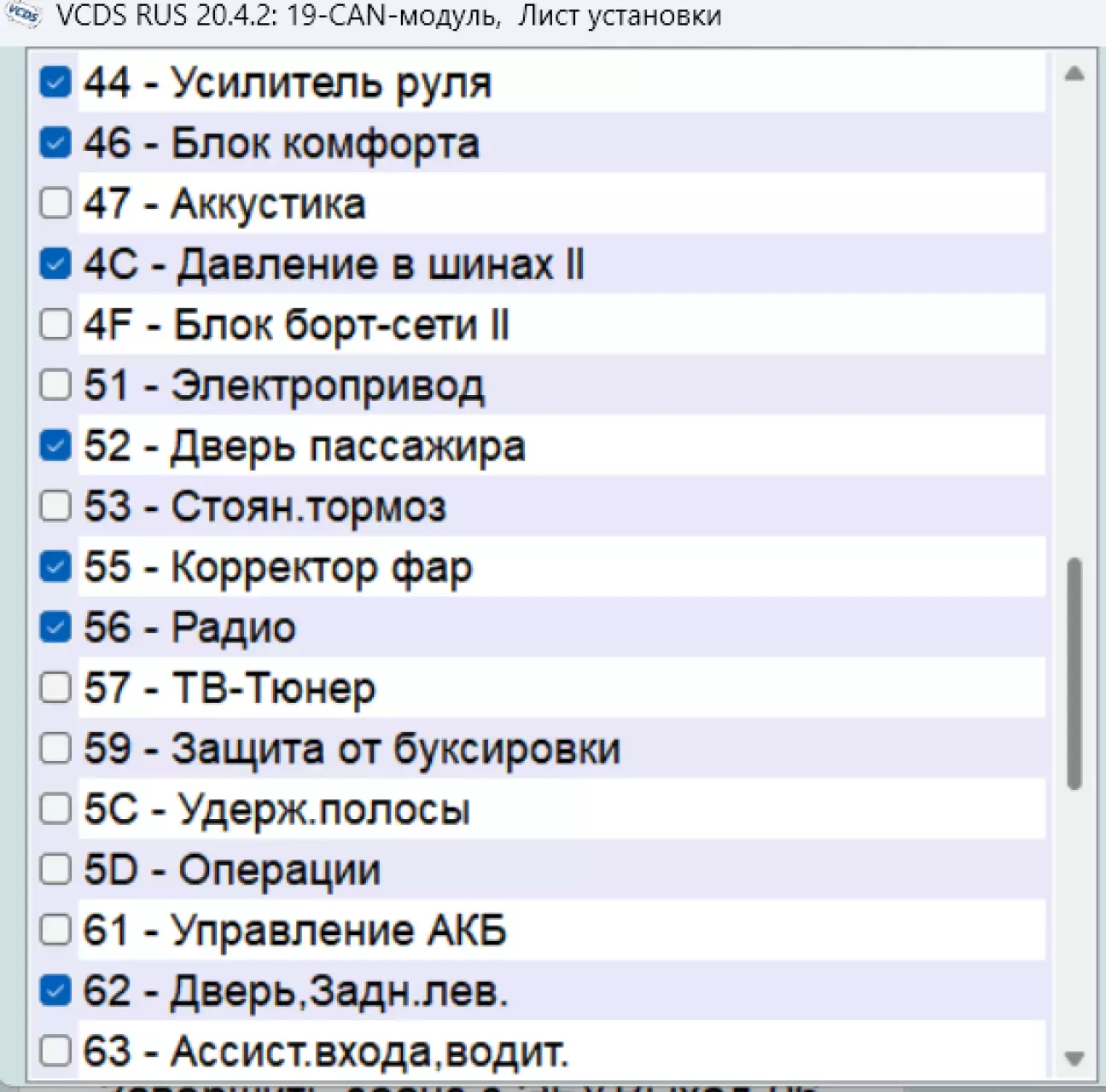Screen dimensions: 1106x1092
Task: Uncheck 52 - Дверь пассажира checkbox
Action: pyautogui.click(x=55, y=445)
